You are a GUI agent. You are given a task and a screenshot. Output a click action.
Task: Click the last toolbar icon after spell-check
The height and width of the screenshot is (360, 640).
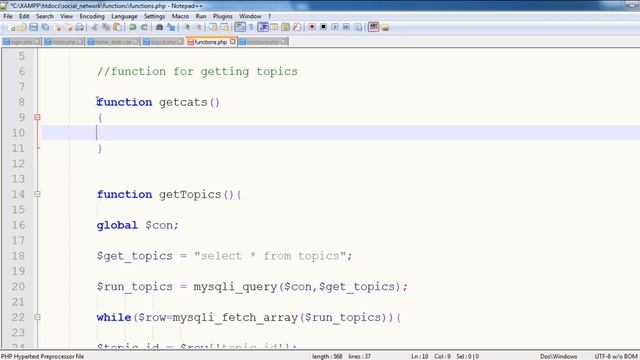click(x=385, y=27)
